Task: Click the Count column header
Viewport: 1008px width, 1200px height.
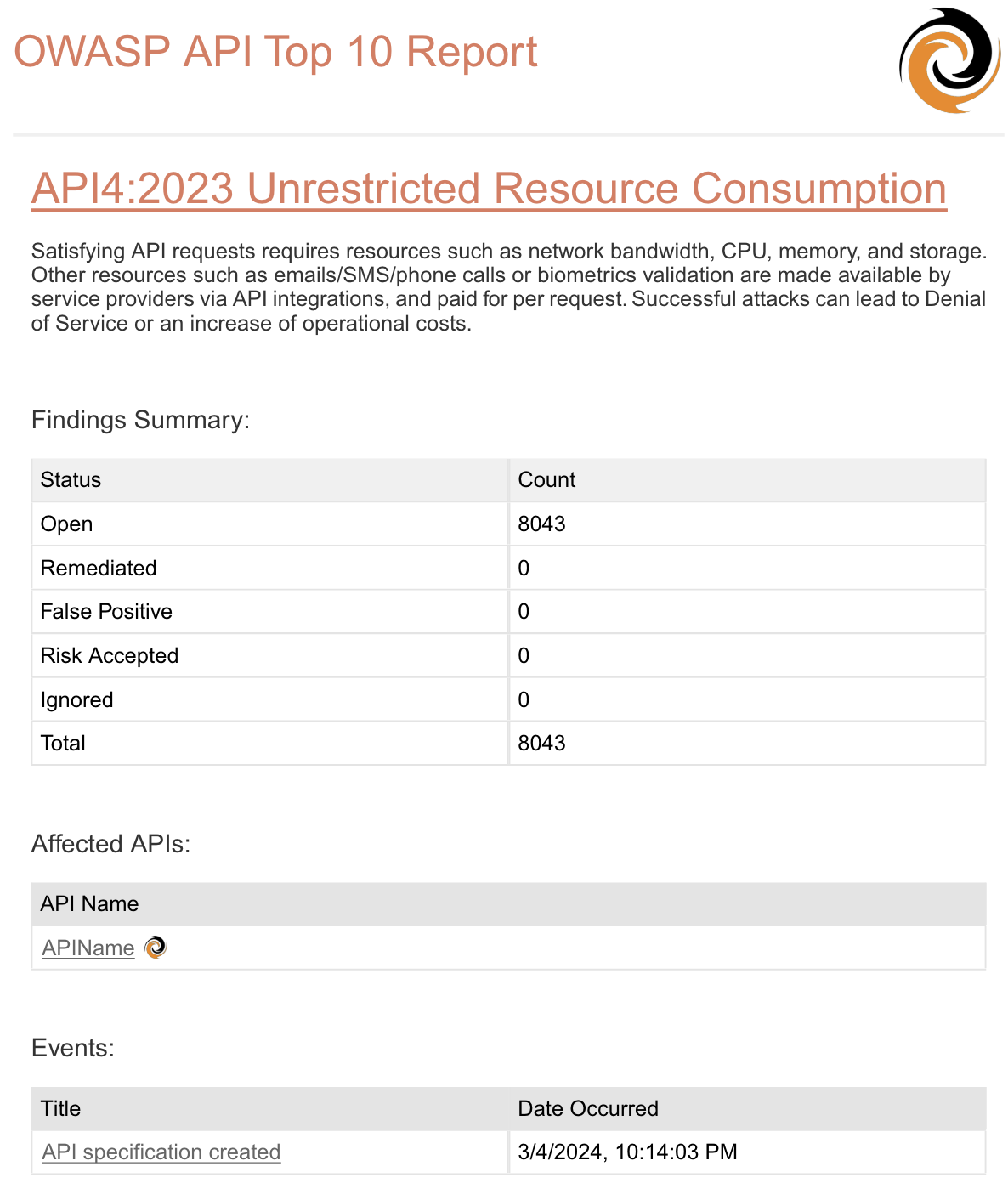Action: [x=546, y=479]
